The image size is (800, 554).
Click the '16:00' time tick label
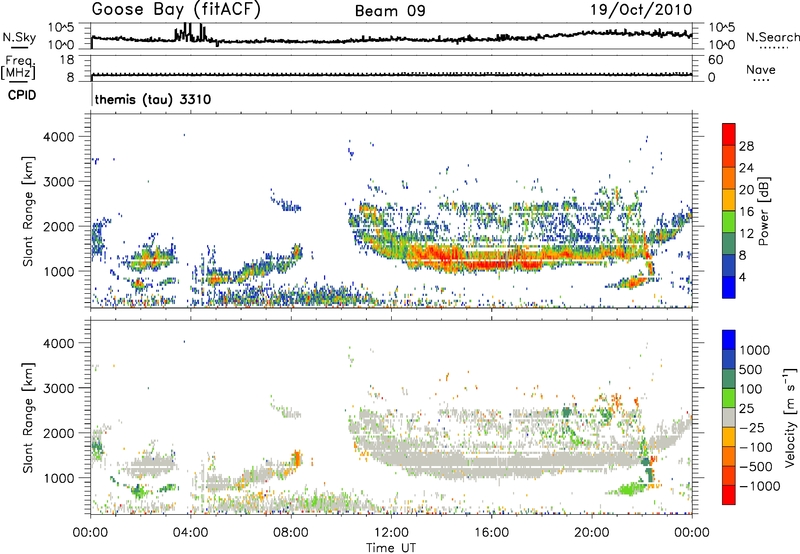pos(491,533)
